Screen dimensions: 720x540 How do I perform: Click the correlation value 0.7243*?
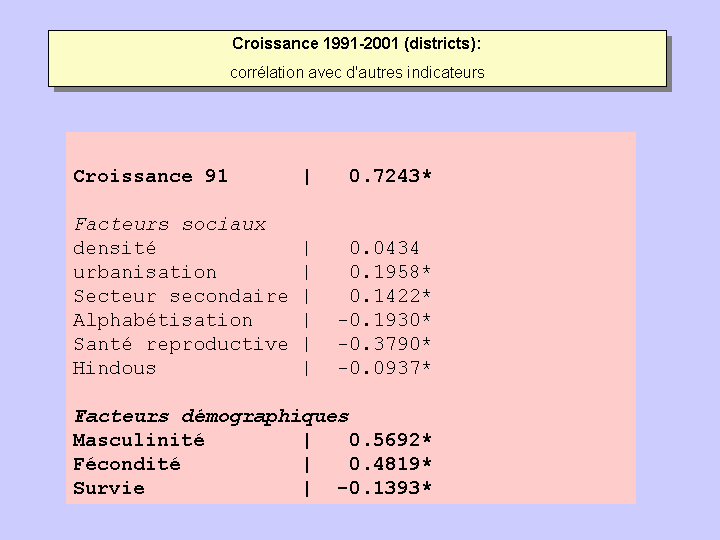(x=390, y=177)
